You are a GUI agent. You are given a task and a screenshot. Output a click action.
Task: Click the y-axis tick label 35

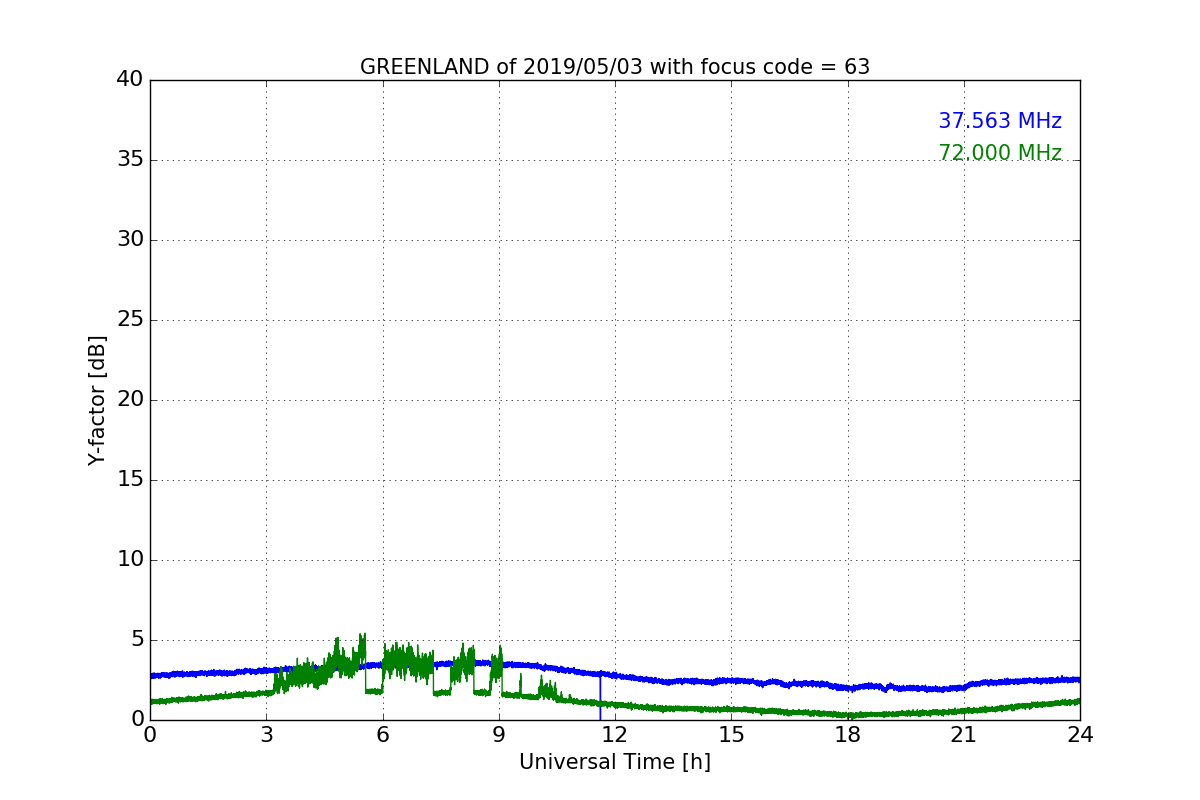pos(130,160)
